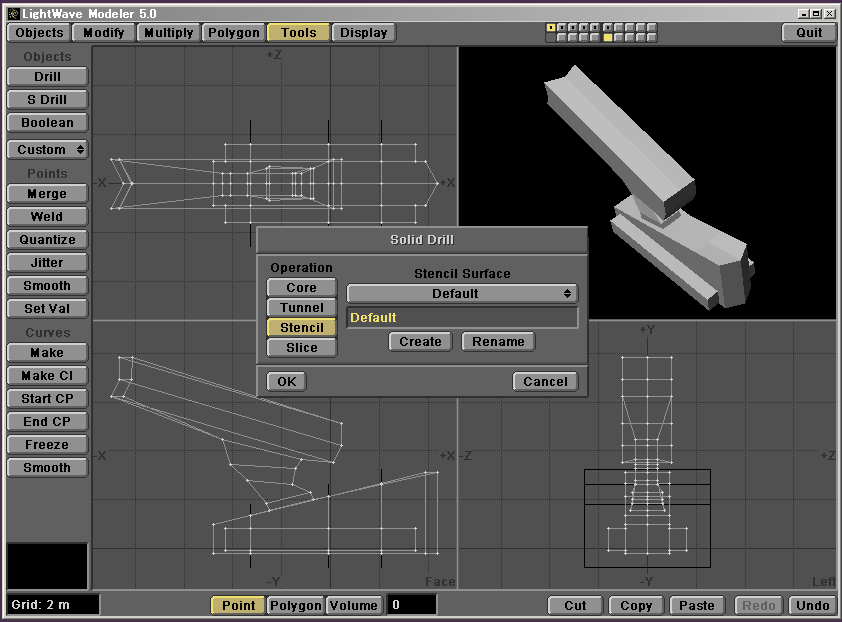Click the Drill tool button
842x622 pixels.
pos(47,77)
